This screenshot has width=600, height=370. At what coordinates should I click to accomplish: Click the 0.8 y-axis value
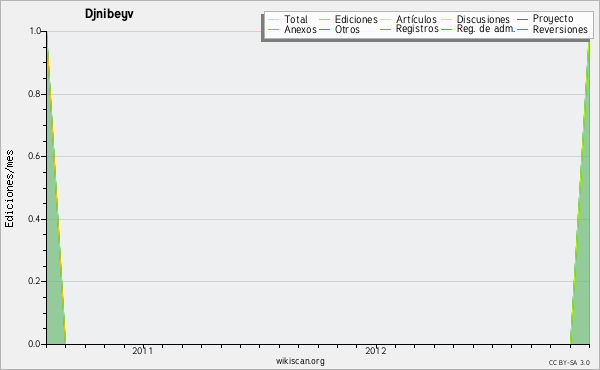click(34, 94)
